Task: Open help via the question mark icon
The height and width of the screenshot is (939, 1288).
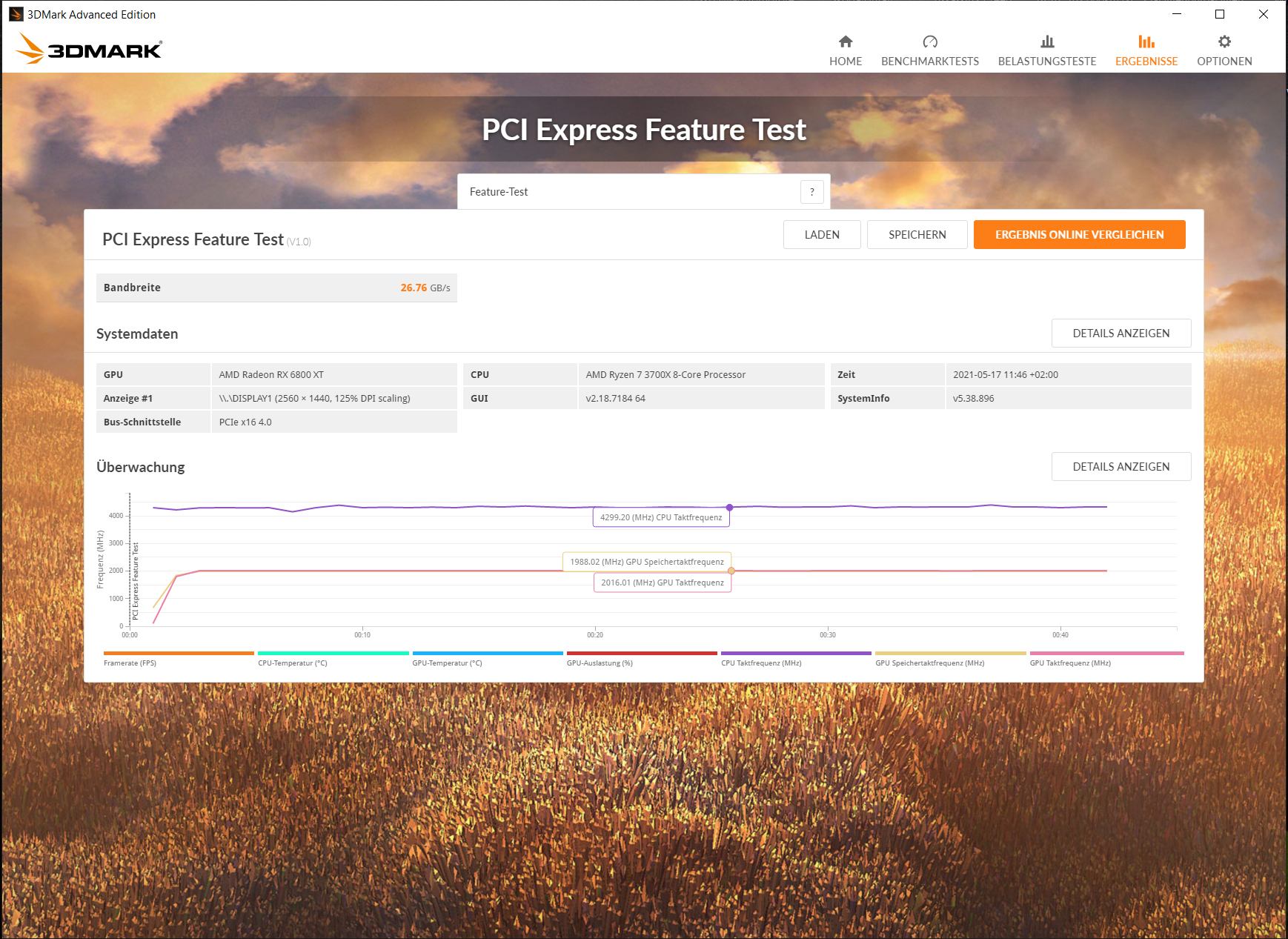Action: 812,191
